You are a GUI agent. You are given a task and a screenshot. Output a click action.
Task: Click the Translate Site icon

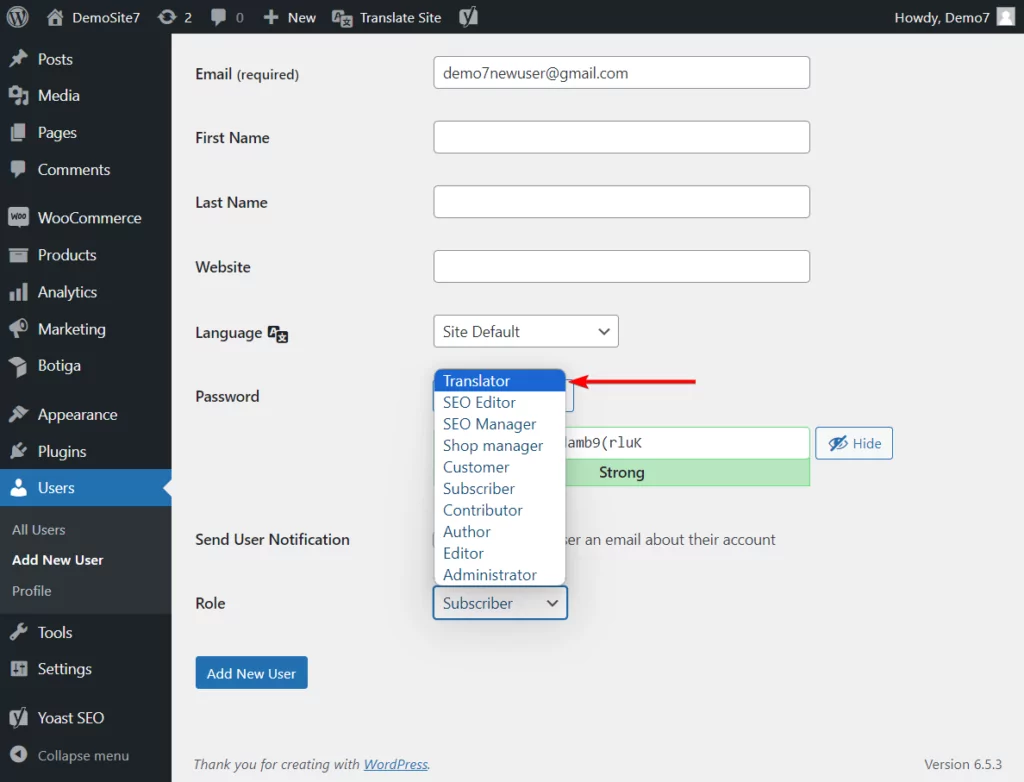342,18
